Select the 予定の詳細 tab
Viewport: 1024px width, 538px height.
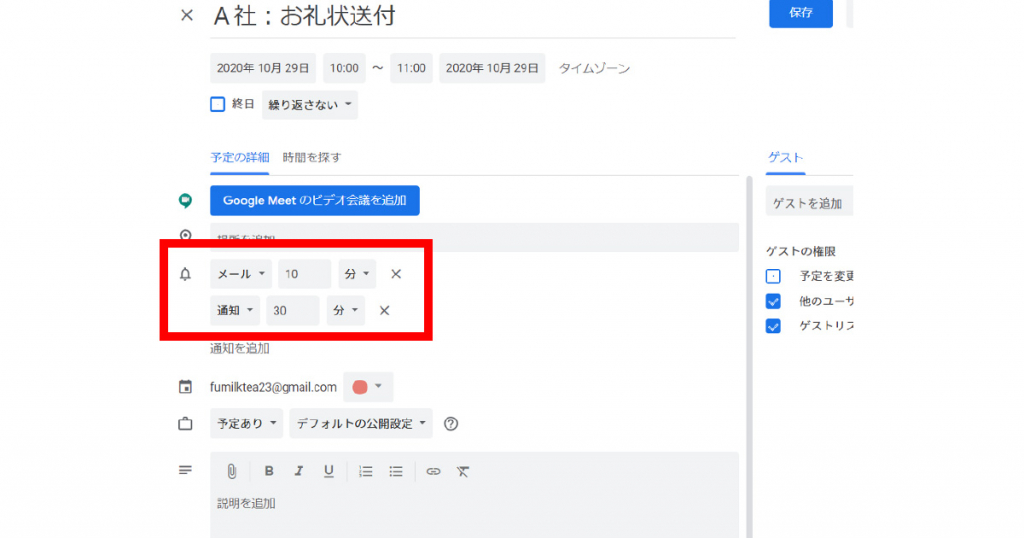(239, 157)
